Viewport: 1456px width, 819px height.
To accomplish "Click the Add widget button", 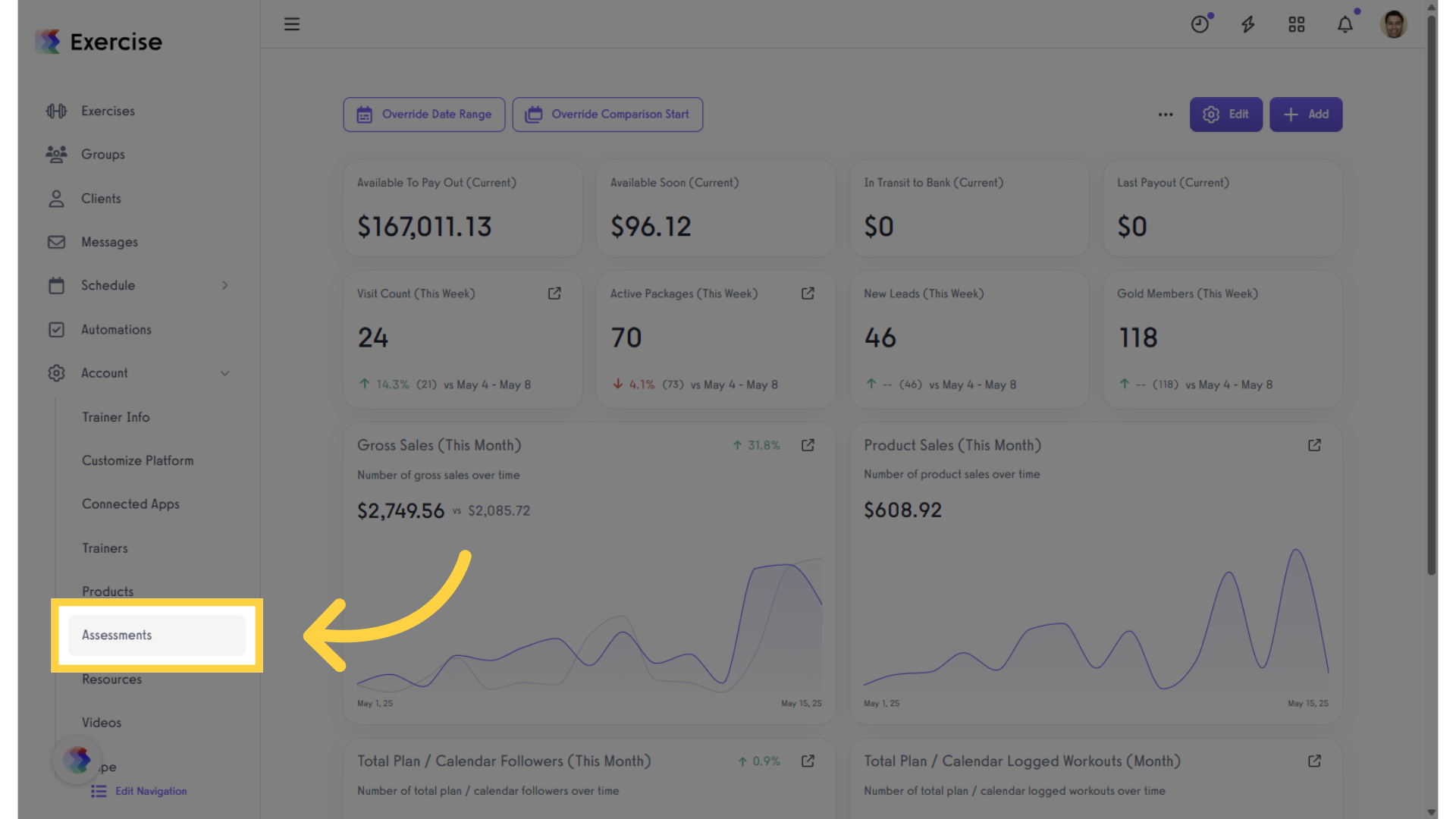I will click(1306, 115).
